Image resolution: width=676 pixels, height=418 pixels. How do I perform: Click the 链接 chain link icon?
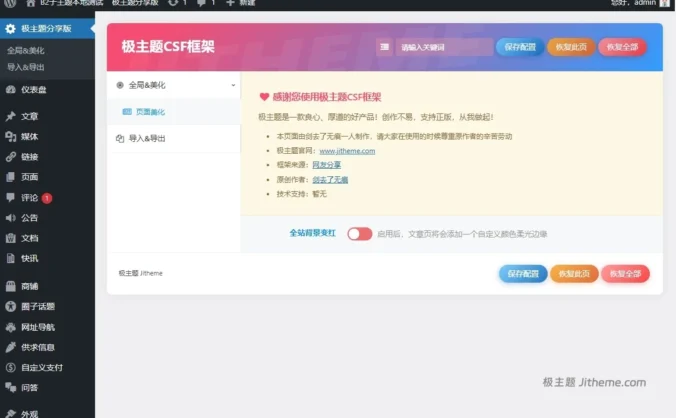pyautogui.click(x=10, y=157)
